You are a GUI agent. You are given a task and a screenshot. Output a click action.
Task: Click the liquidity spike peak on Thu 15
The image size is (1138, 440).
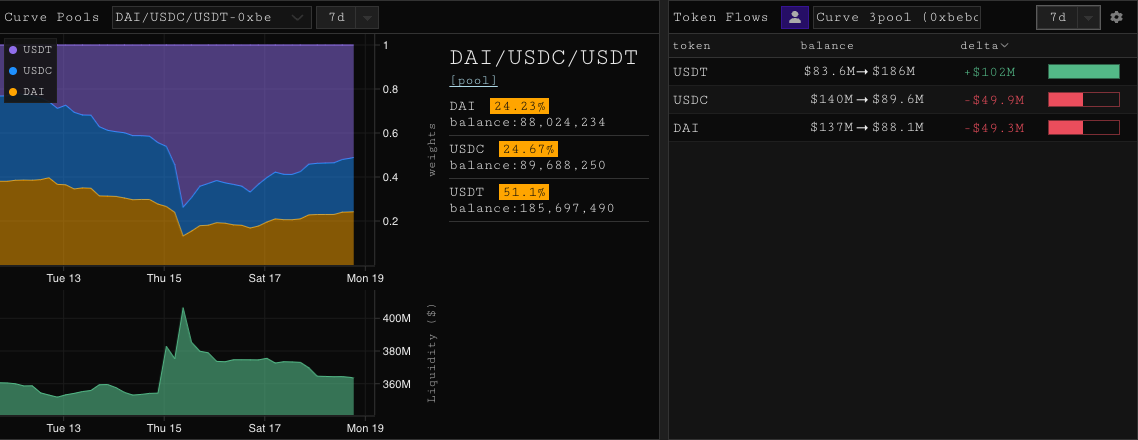(x=183, y=309)
